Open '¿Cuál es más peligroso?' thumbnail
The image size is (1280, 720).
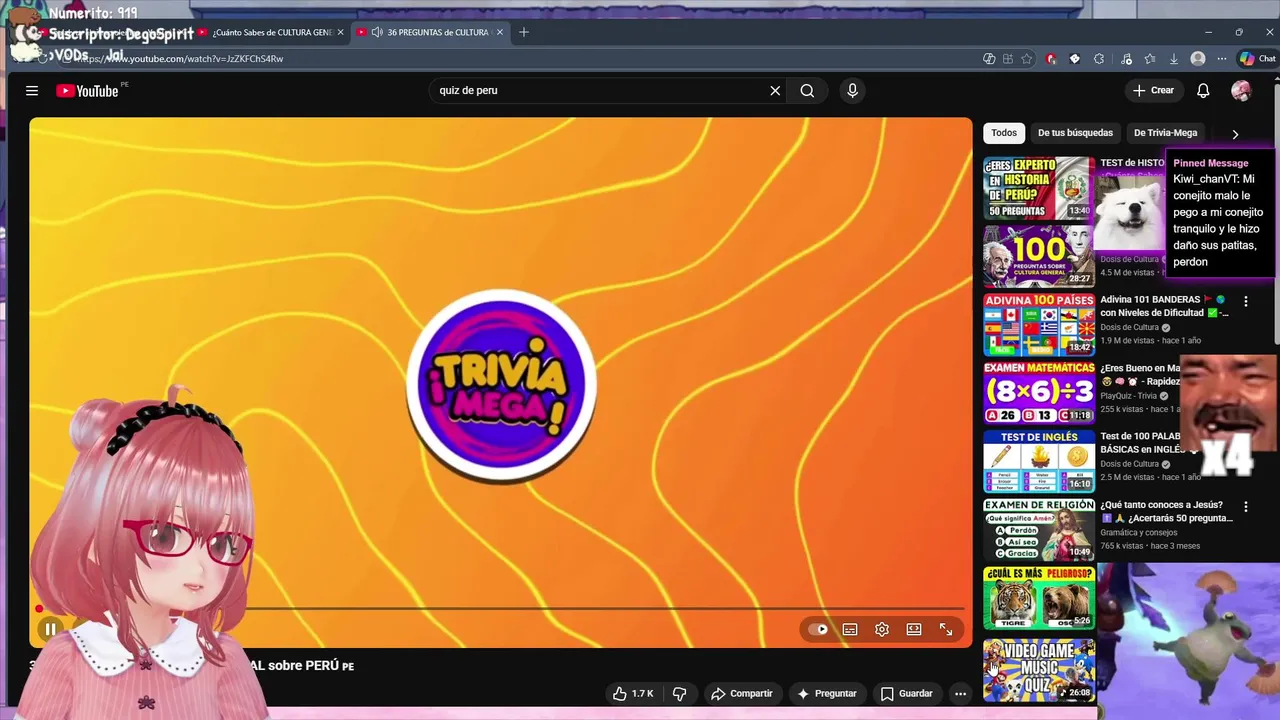[x=1039, y=598]
